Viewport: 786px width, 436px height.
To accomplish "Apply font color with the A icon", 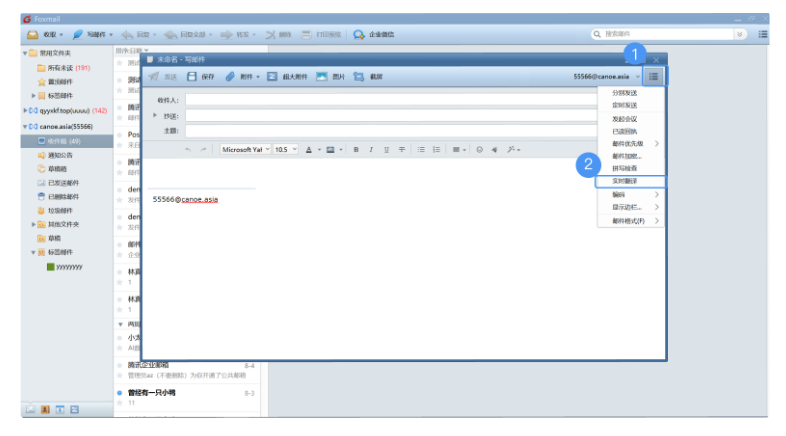I will tap(309, 149).
